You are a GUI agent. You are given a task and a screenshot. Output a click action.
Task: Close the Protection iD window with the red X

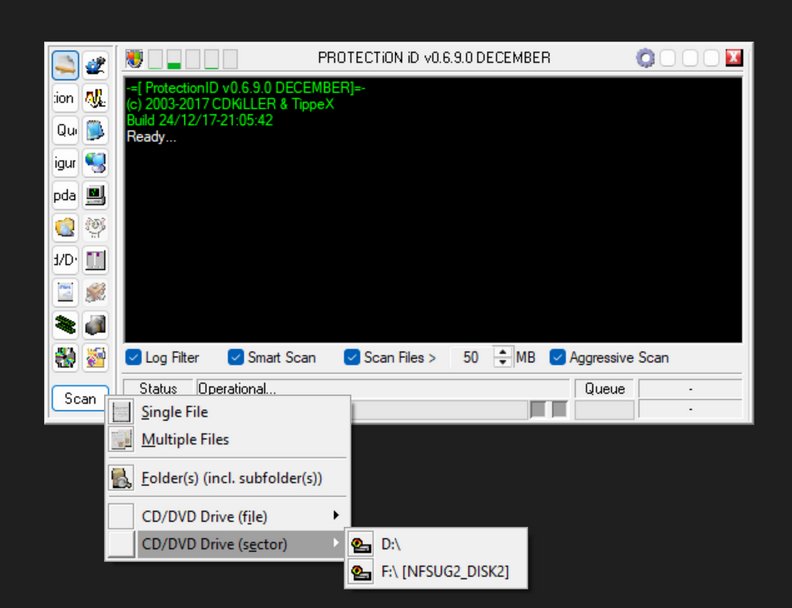[734, 58]
